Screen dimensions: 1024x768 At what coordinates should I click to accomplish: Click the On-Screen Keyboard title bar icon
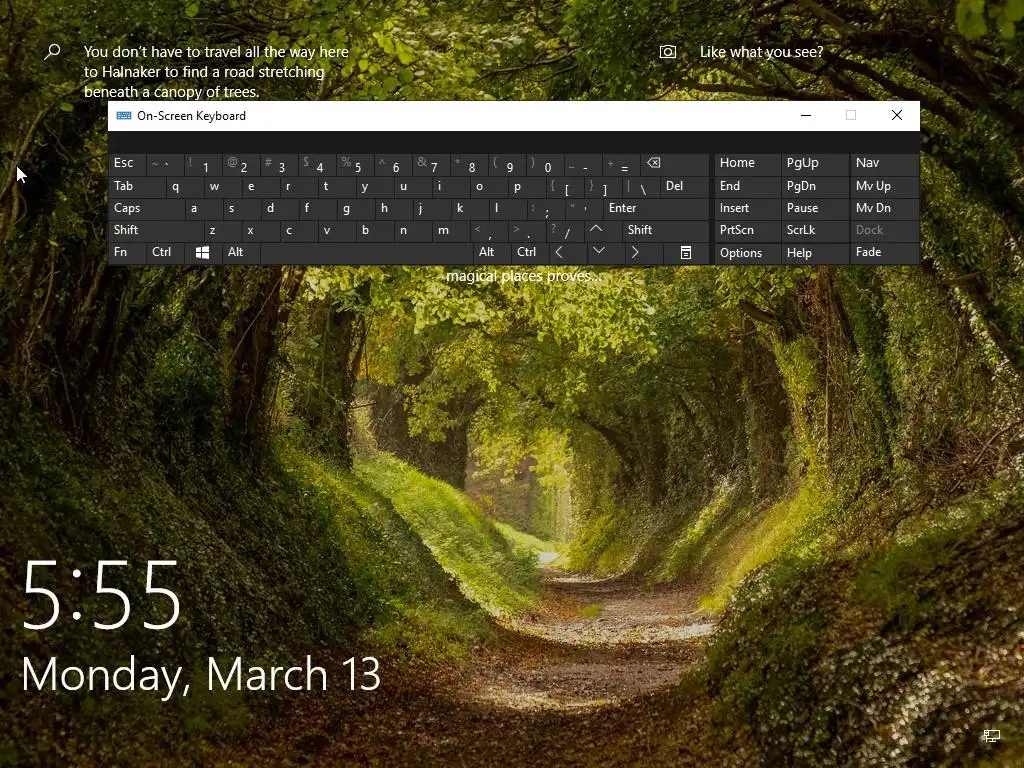(123, 116)
